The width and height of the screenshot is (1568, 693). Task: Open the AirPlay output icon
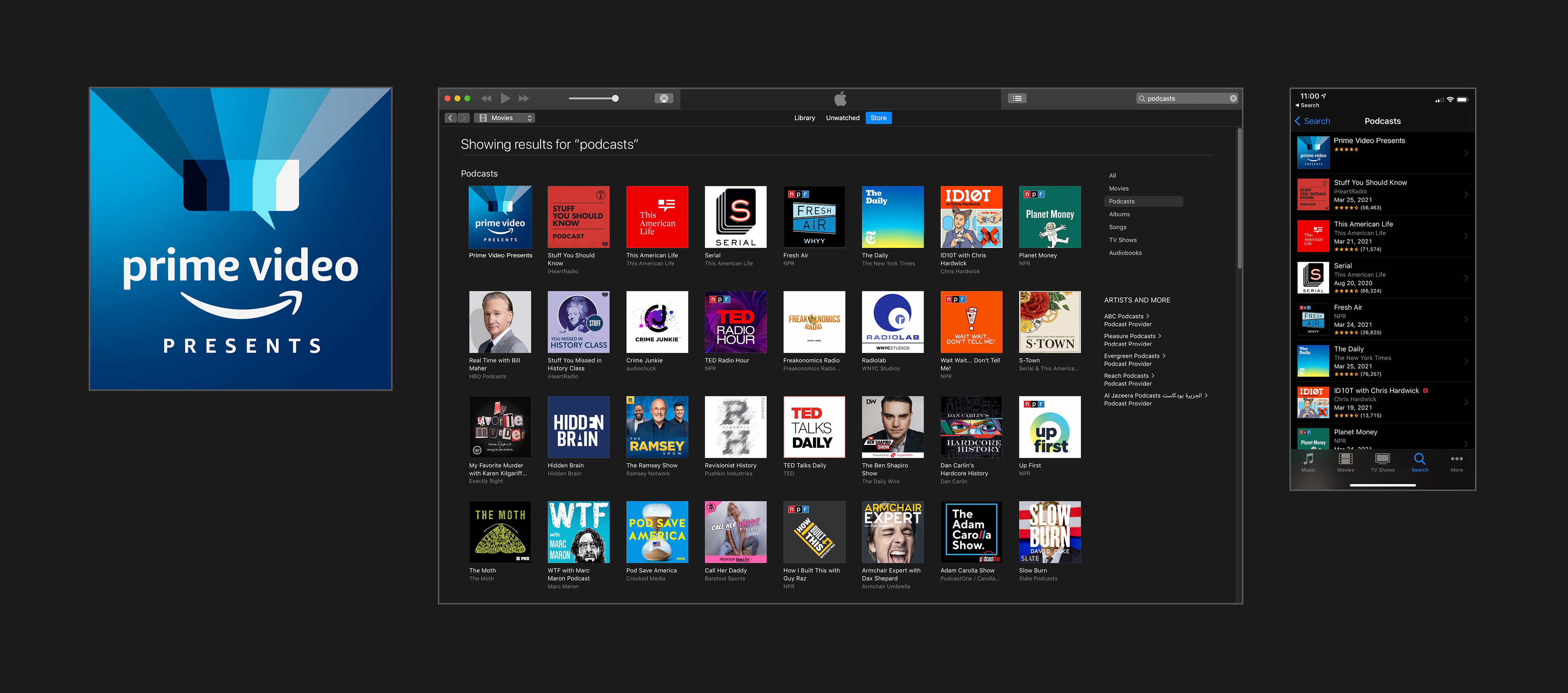tap(664, 98)
